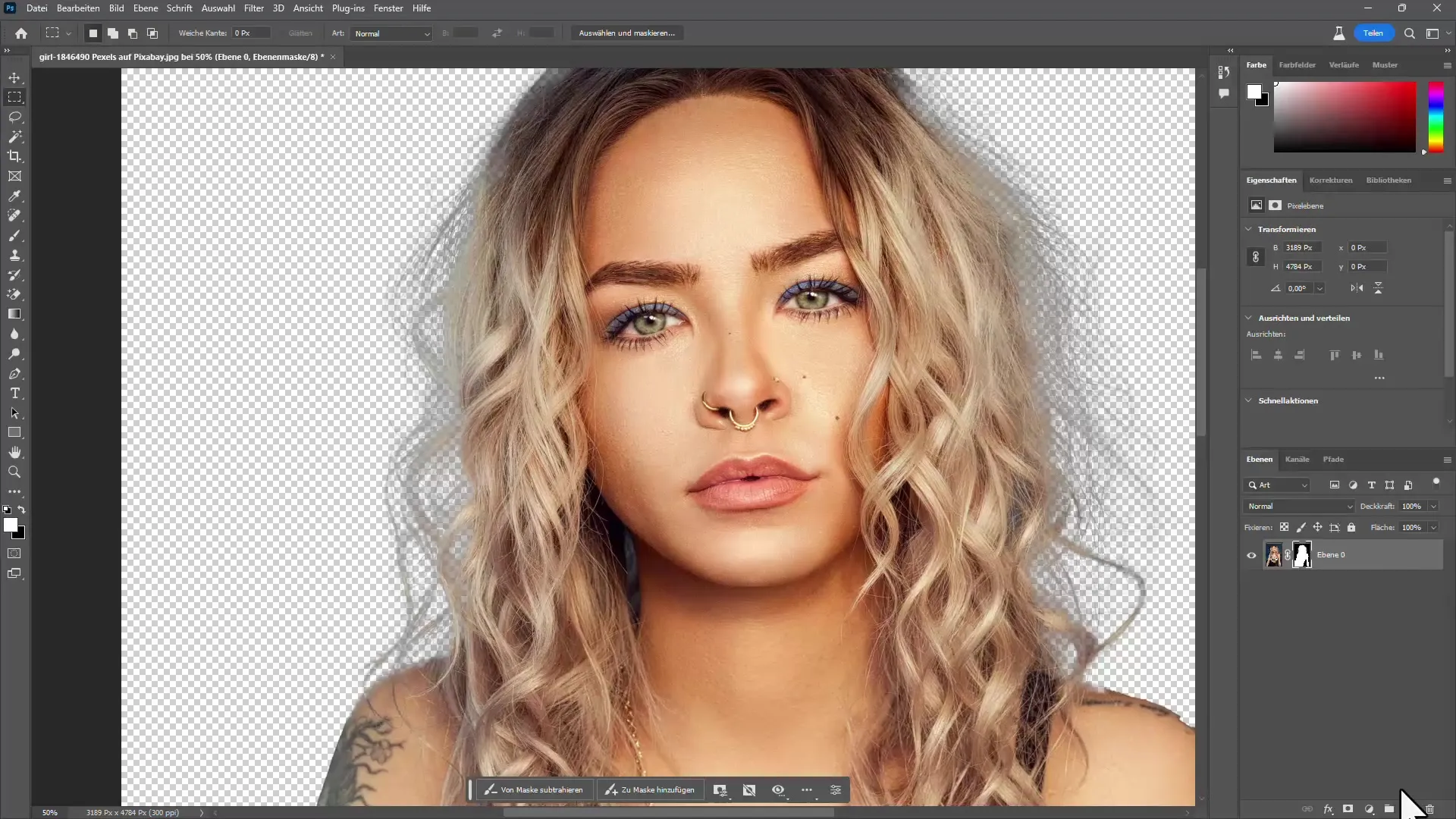This screenshot has height=819, width=1456.
Task: Select the Hand tool
Action: coord(15,453)
